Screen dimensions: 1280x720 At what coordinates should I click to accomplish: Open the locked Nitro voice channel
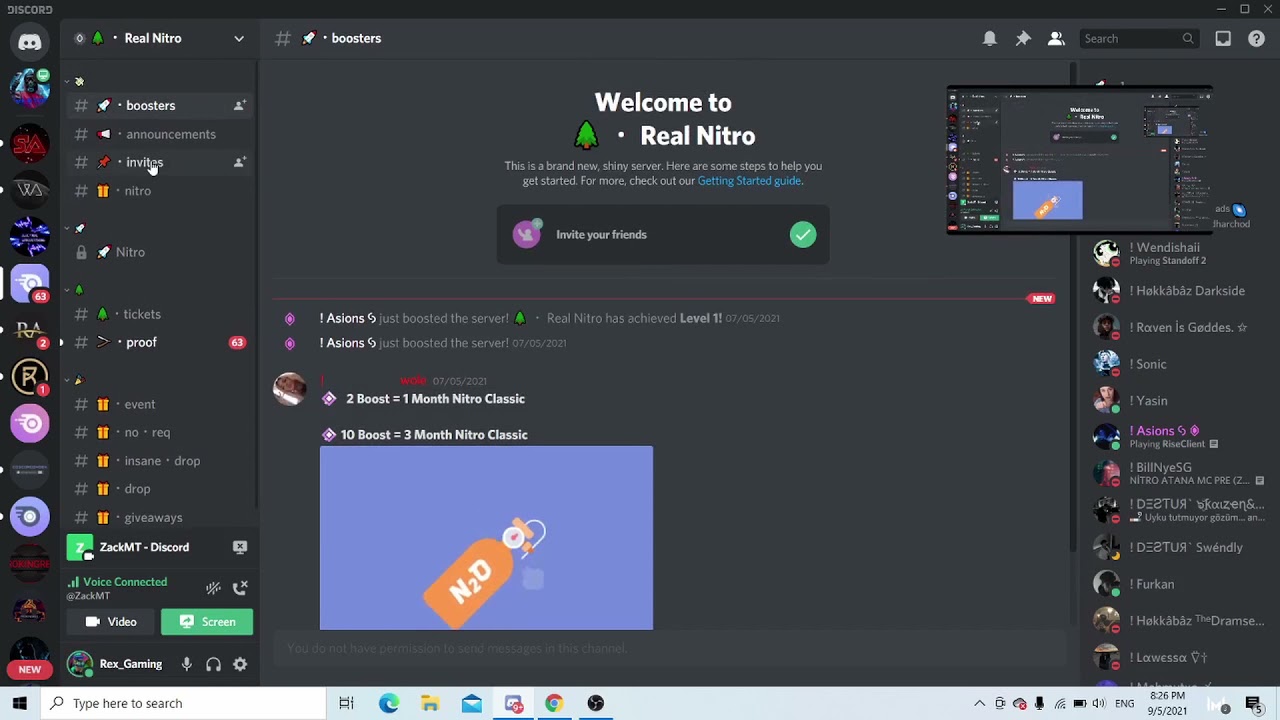[159, 252]
